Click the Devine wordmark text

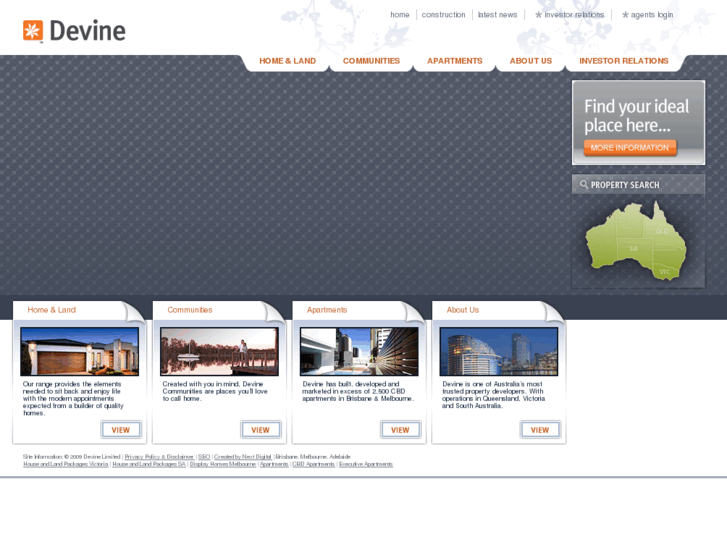(87, 31)
